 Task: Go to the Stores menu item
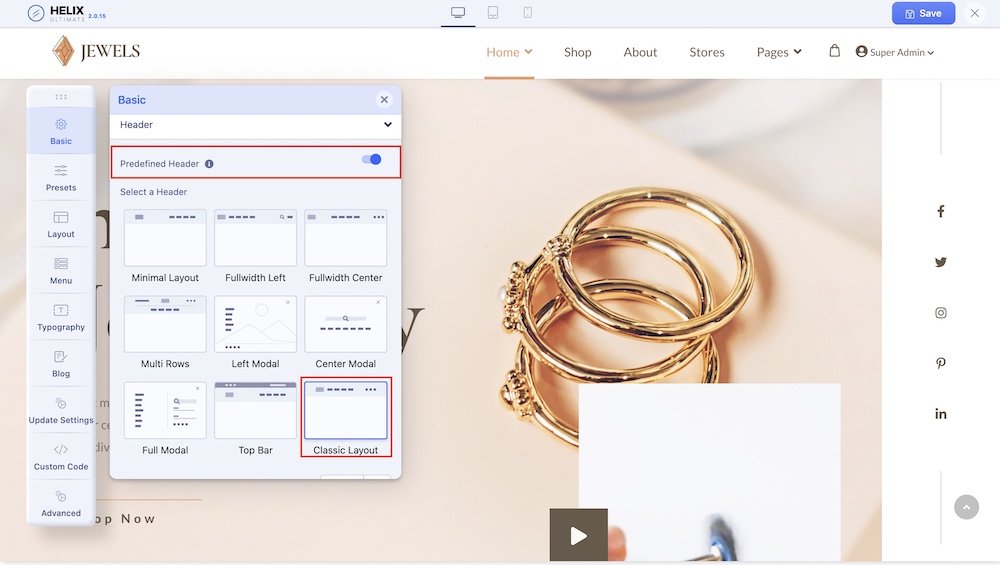pyautogui.click(x=706, y=52)
